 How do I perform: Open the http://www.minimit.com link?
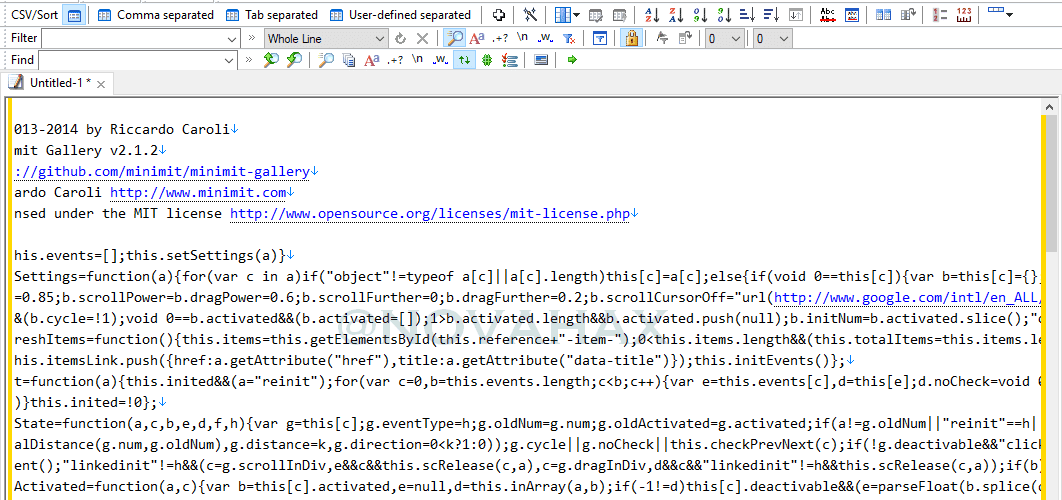(x=198, y=192)
